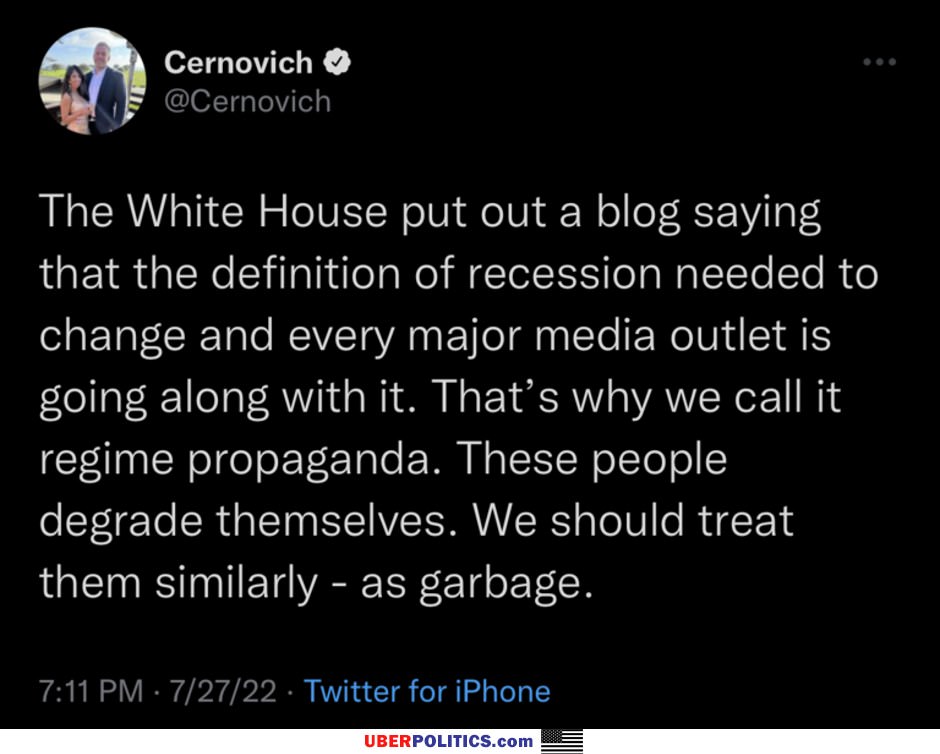The width and height of the screenshot is (940, 754).
Task: Open the Twitter for iPhone source link
Action: click(x=427, y=691)
